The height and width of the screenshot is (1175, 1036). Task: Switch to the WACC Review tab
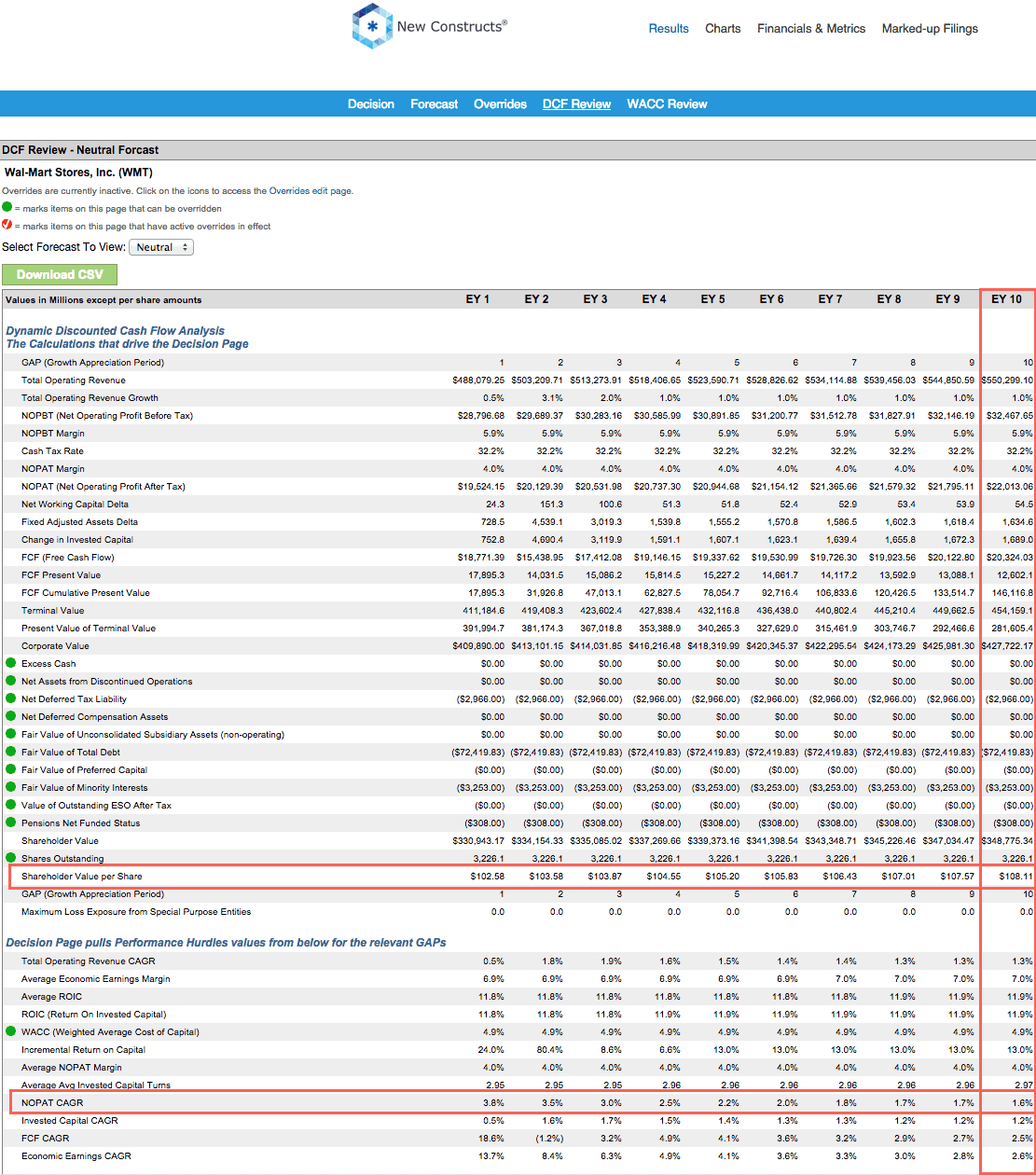click(x=667, y=104)
